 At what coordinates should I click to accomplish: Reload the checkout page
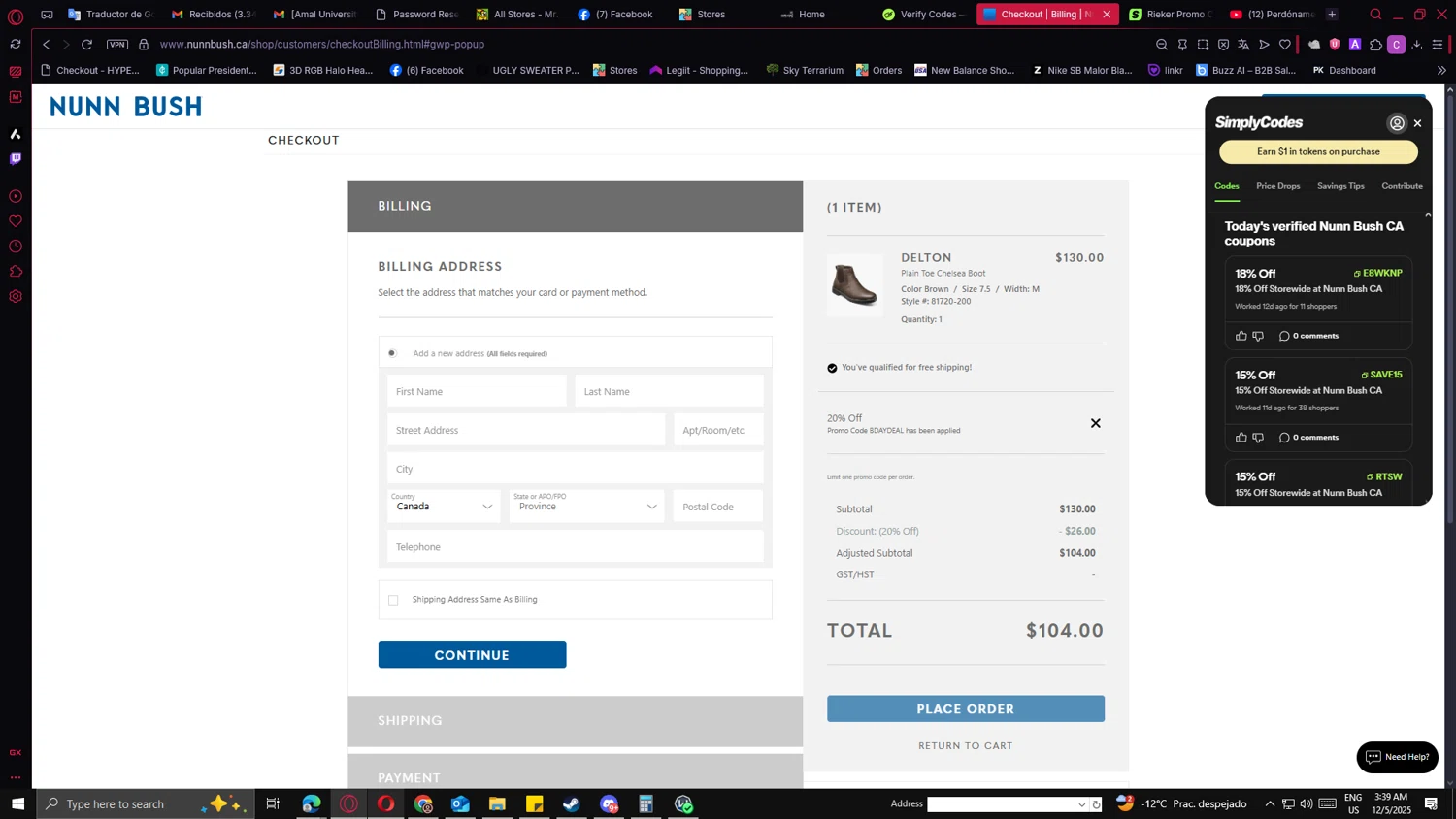coord(86,44)
